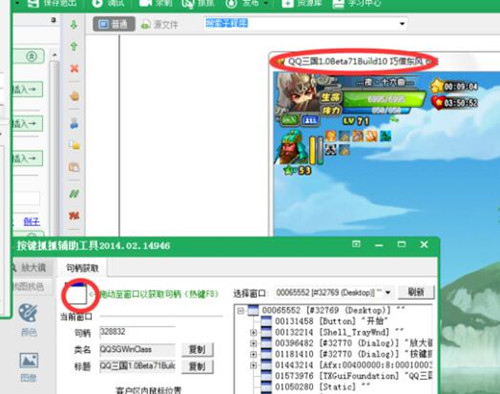Click 复制 button next to 标题 field
Screen dimensions: 500x394
[197, 367]
